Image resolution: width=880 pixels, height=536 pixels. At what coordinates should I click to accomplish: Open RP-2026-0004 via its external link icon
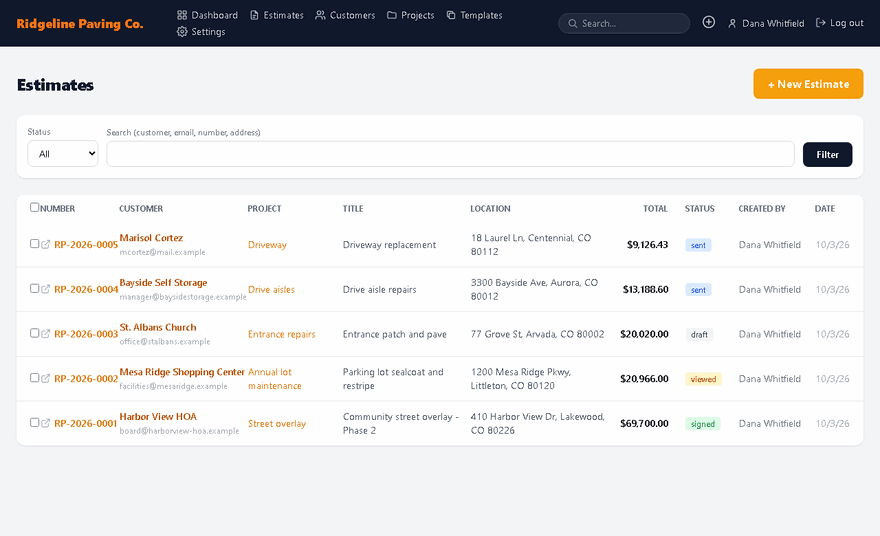point(45,289)
